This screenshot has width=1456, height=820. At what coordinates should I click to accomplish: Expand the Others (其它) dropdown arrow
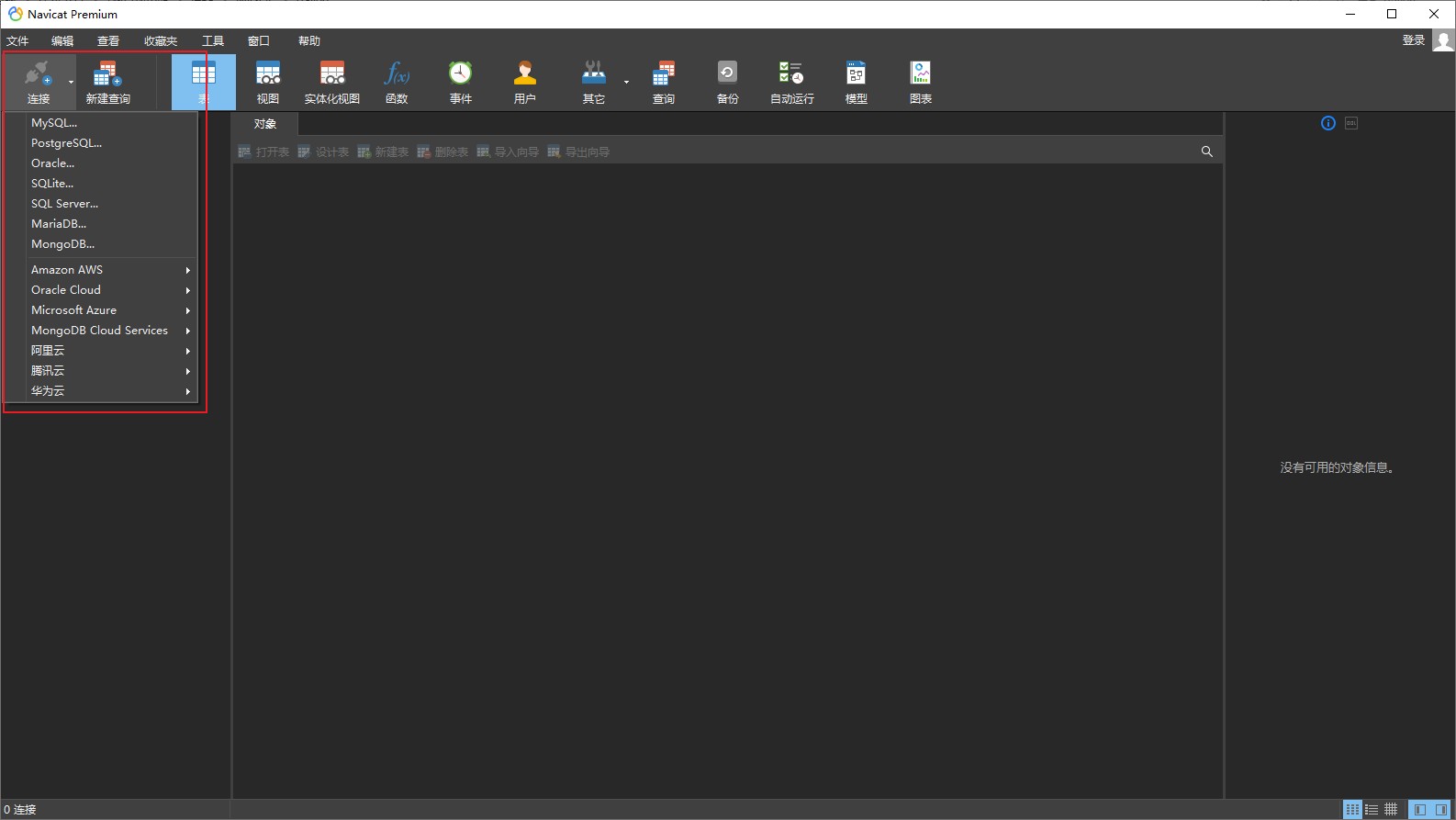click(627, 82)
